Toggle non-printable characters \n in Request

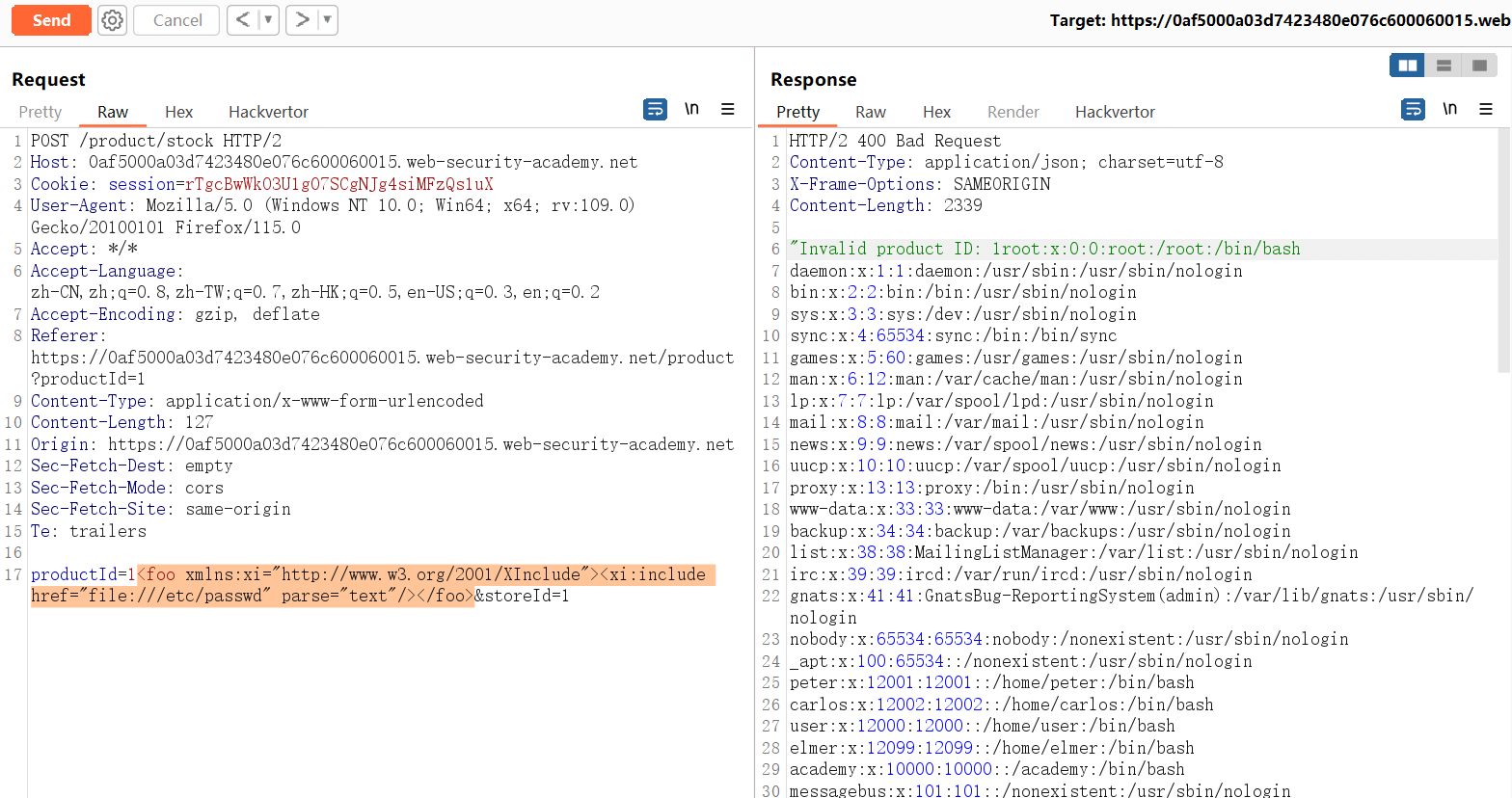coord(691,109)
